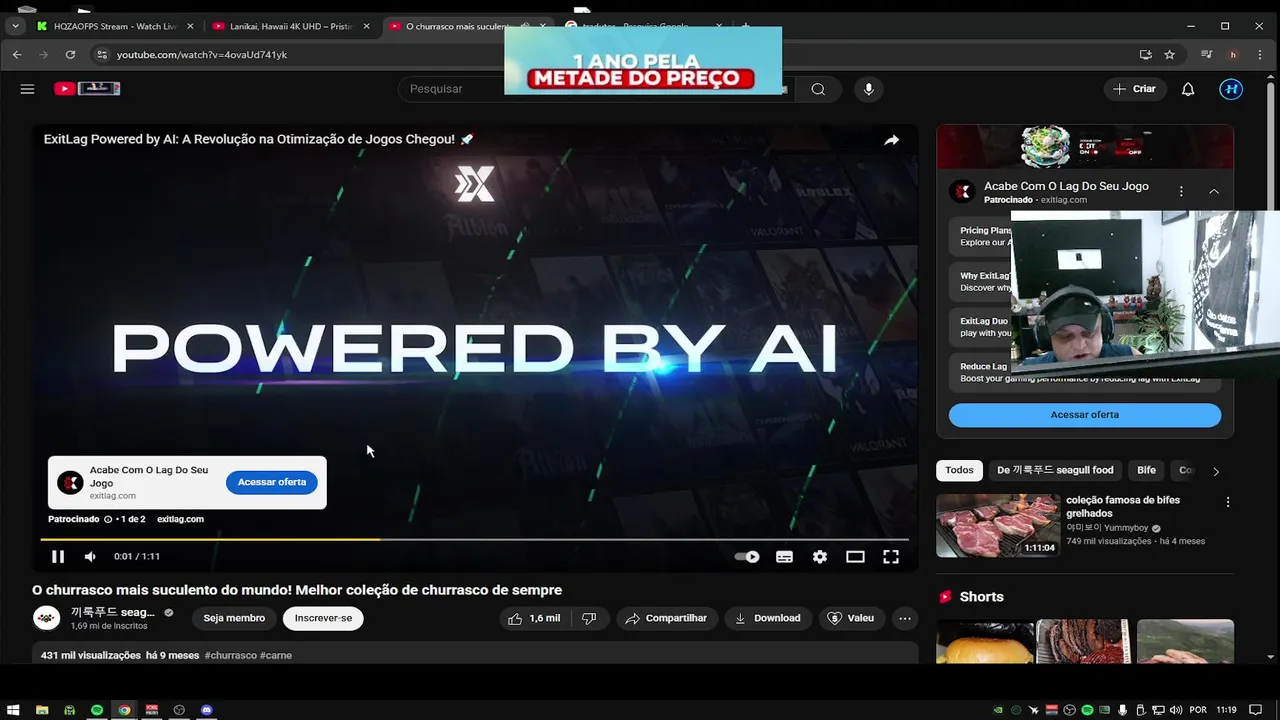Open exitlag.com link beside Patrocinado under video
1280x720 pixels.
point(180,519)
